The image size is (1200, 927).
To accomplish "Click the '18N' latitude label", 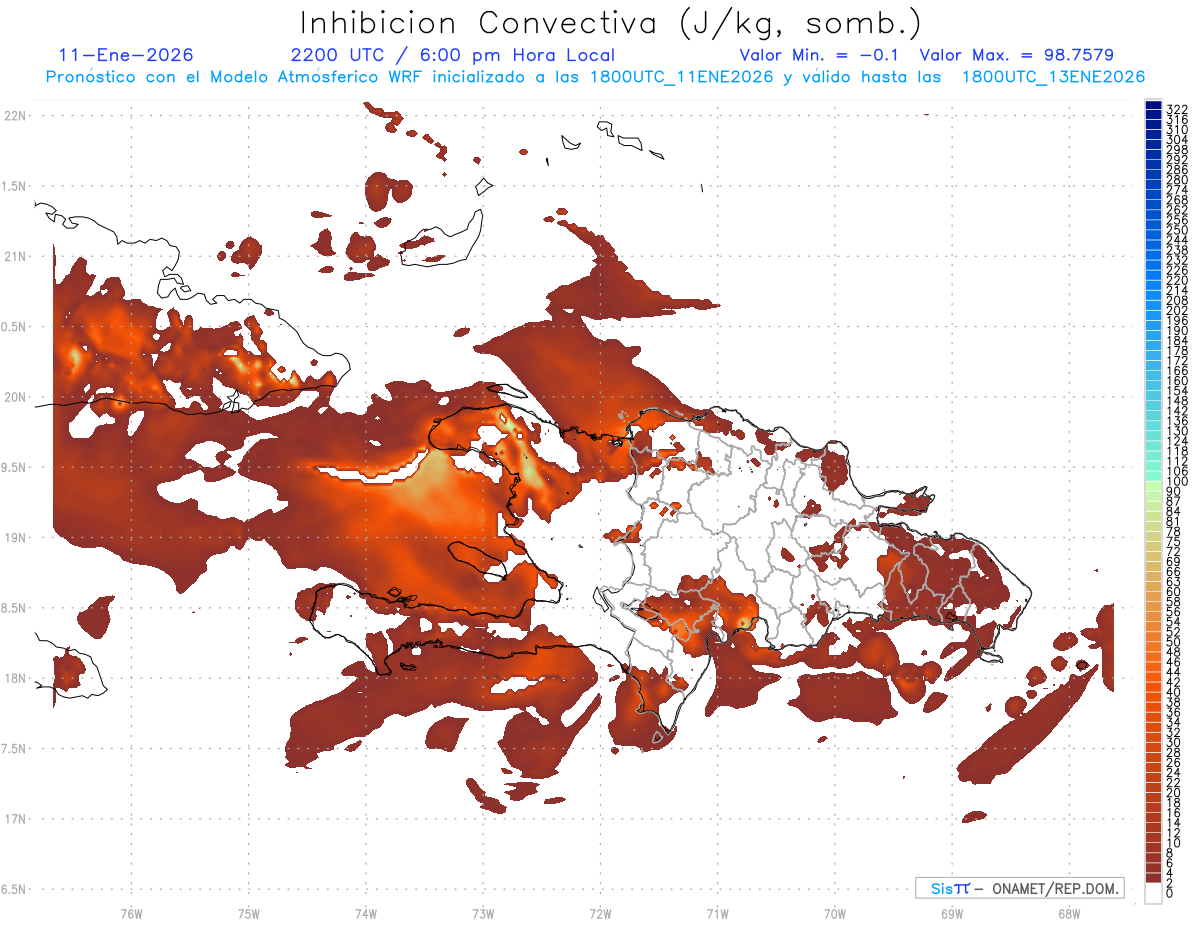I will click(x=15, y=679).
